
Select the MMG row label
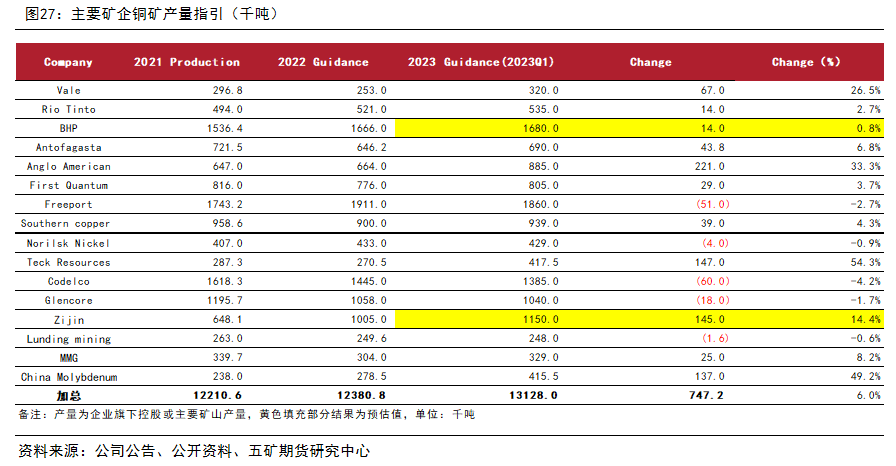click(69, 358)
